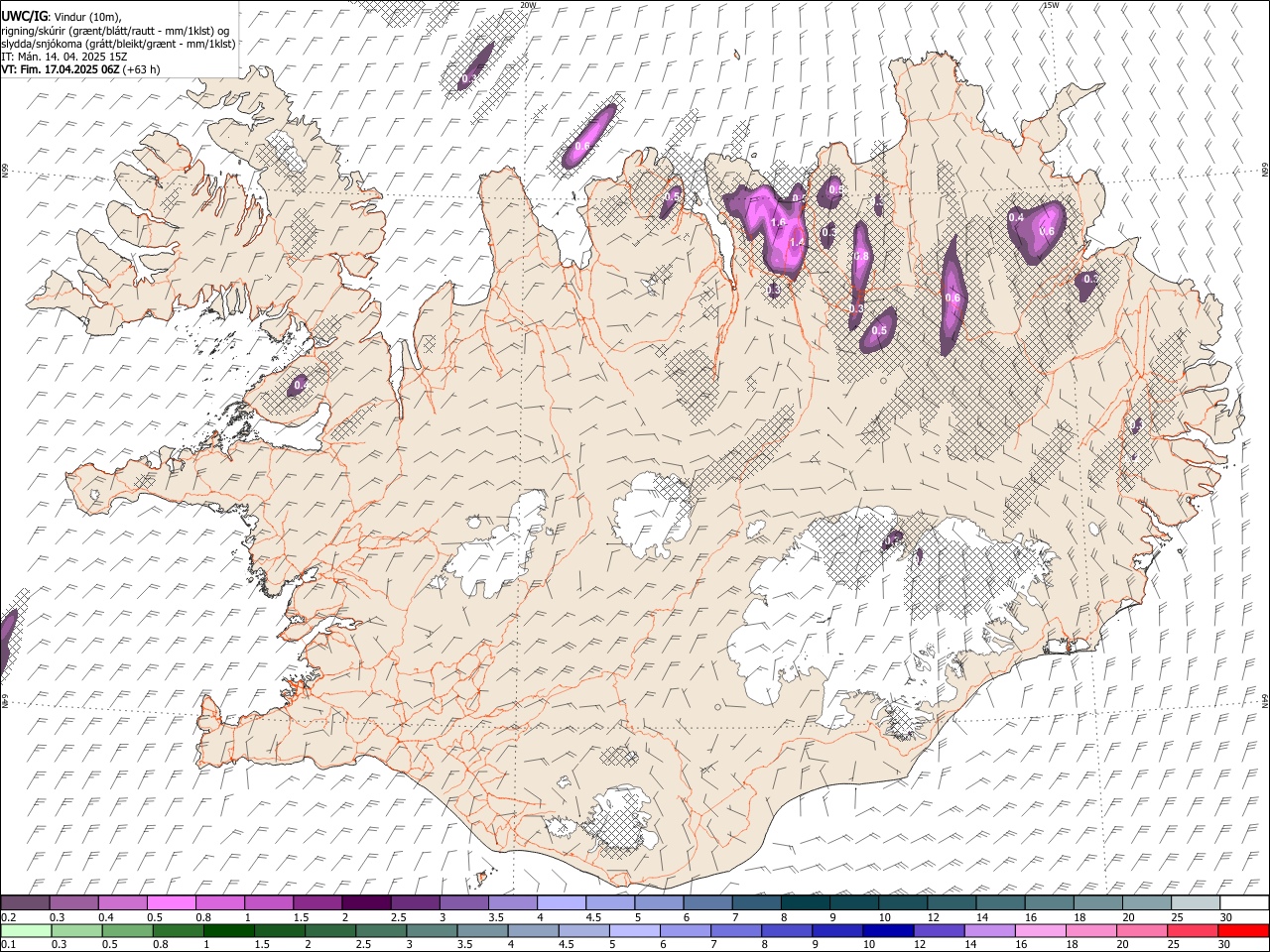Select pale green 0.1 swatch in rain legend
This screenshot has width=1270, height=952.
pos(26,930)
